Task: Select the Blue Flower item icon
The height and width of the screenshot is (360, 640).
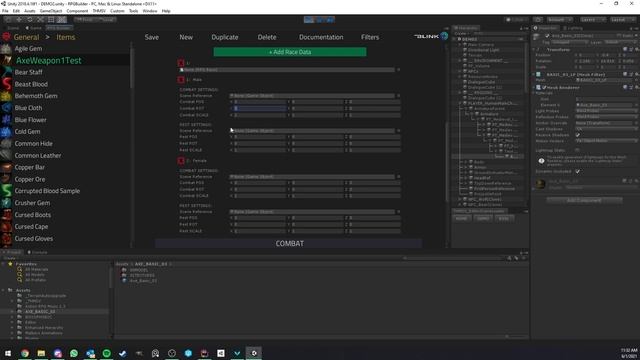Action: [6, 120]
